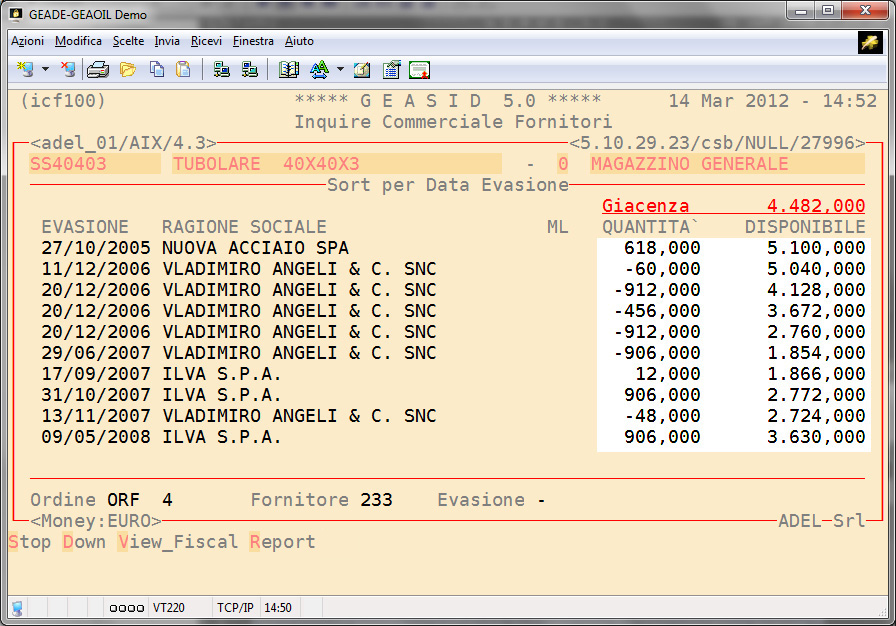Click the open book toolbar icon

289,69
